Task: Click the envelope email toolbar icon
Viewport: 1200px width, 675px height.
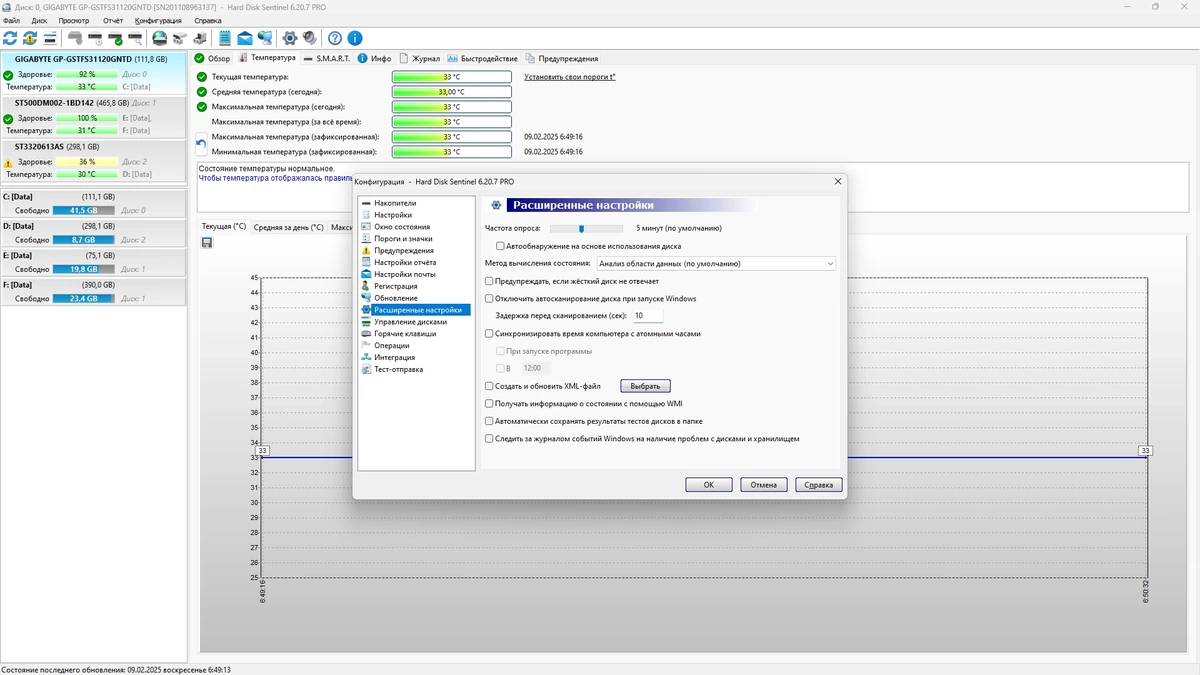Action: 245,38
